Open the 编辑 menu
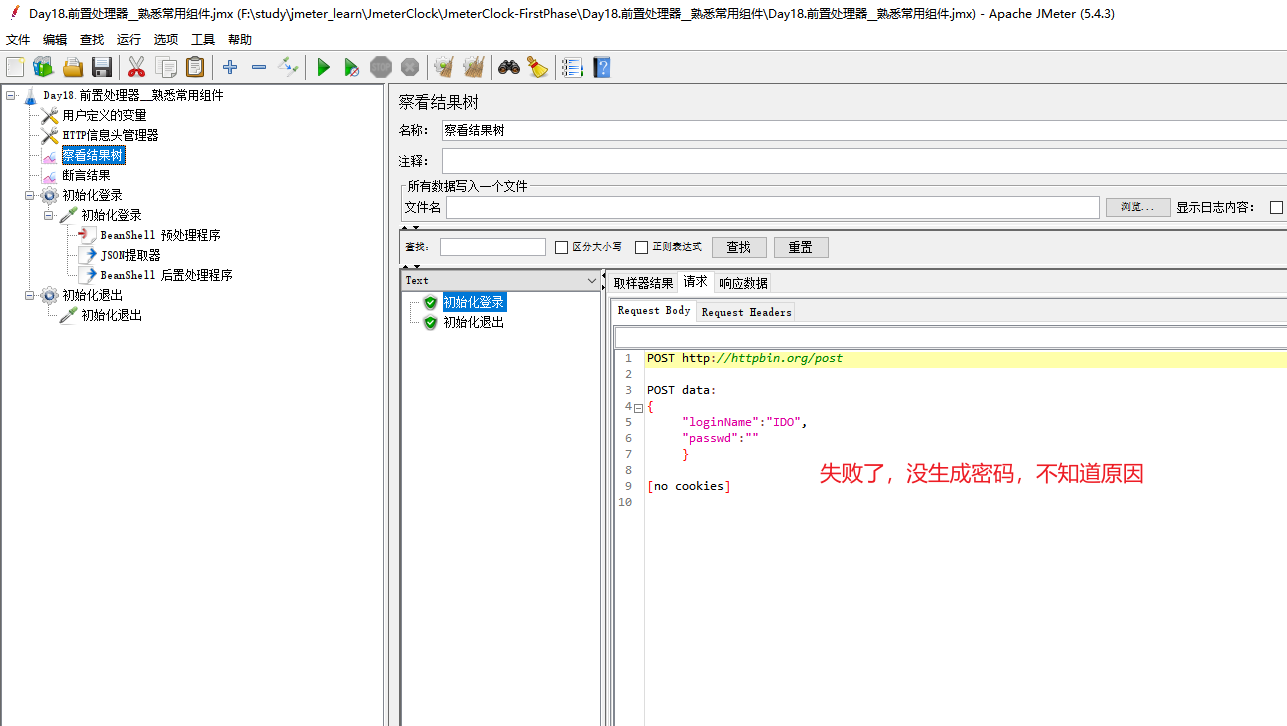This screenshot has height=726, width=1287. tap(55, 39)
